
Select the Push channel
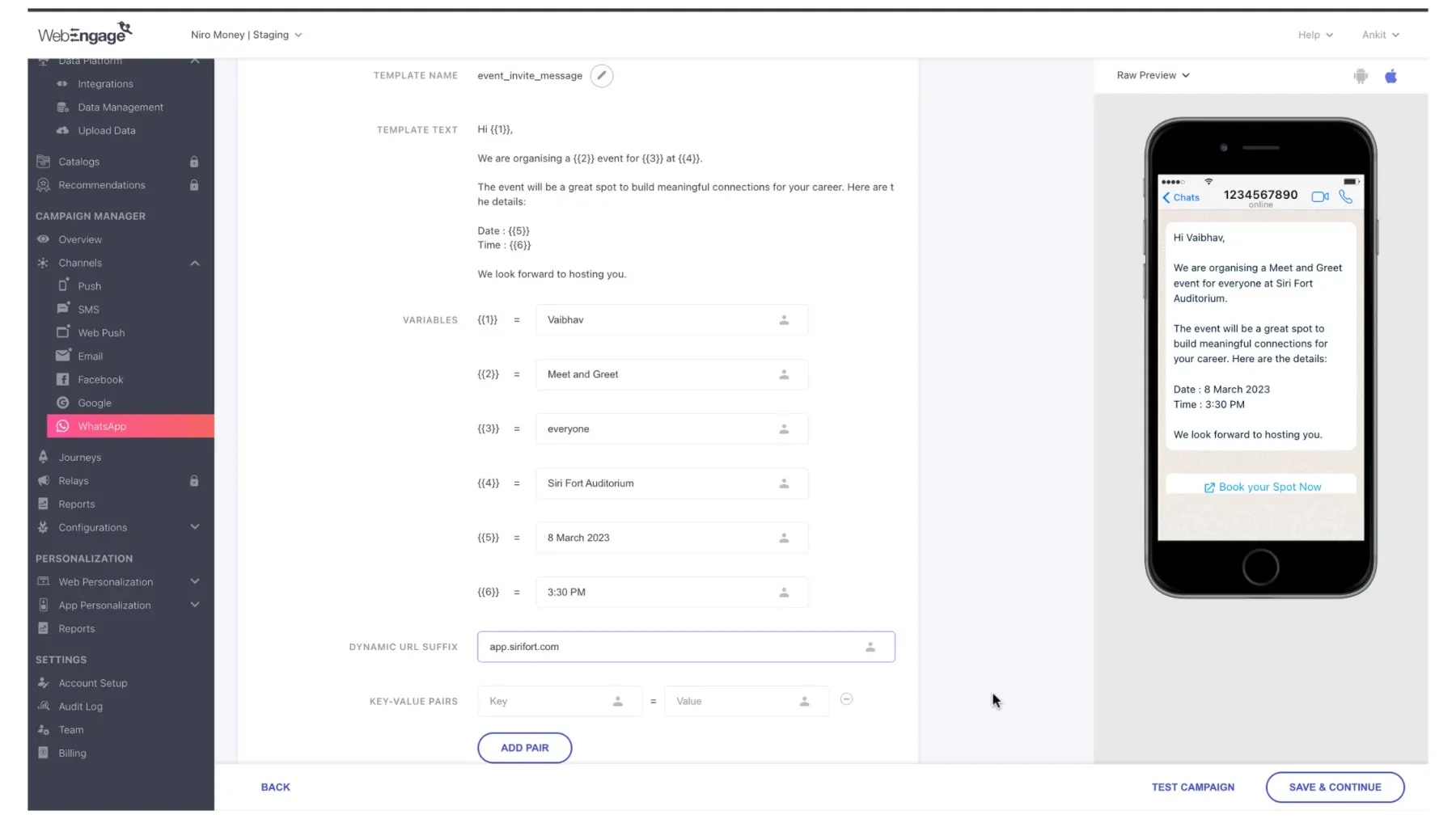[89, 286]
